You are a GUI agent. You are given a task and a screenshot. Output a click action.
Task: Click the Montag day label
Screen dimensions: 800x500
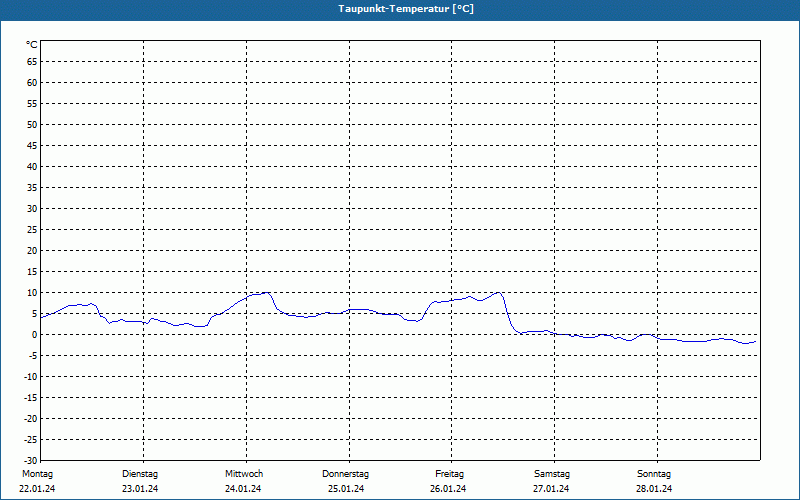coord(37,474)
